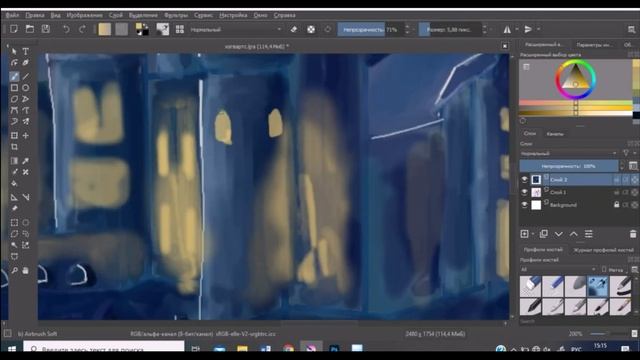Reload the original brush preset
The height and width of the screenshot is (360, 640).
click(328, 29)
